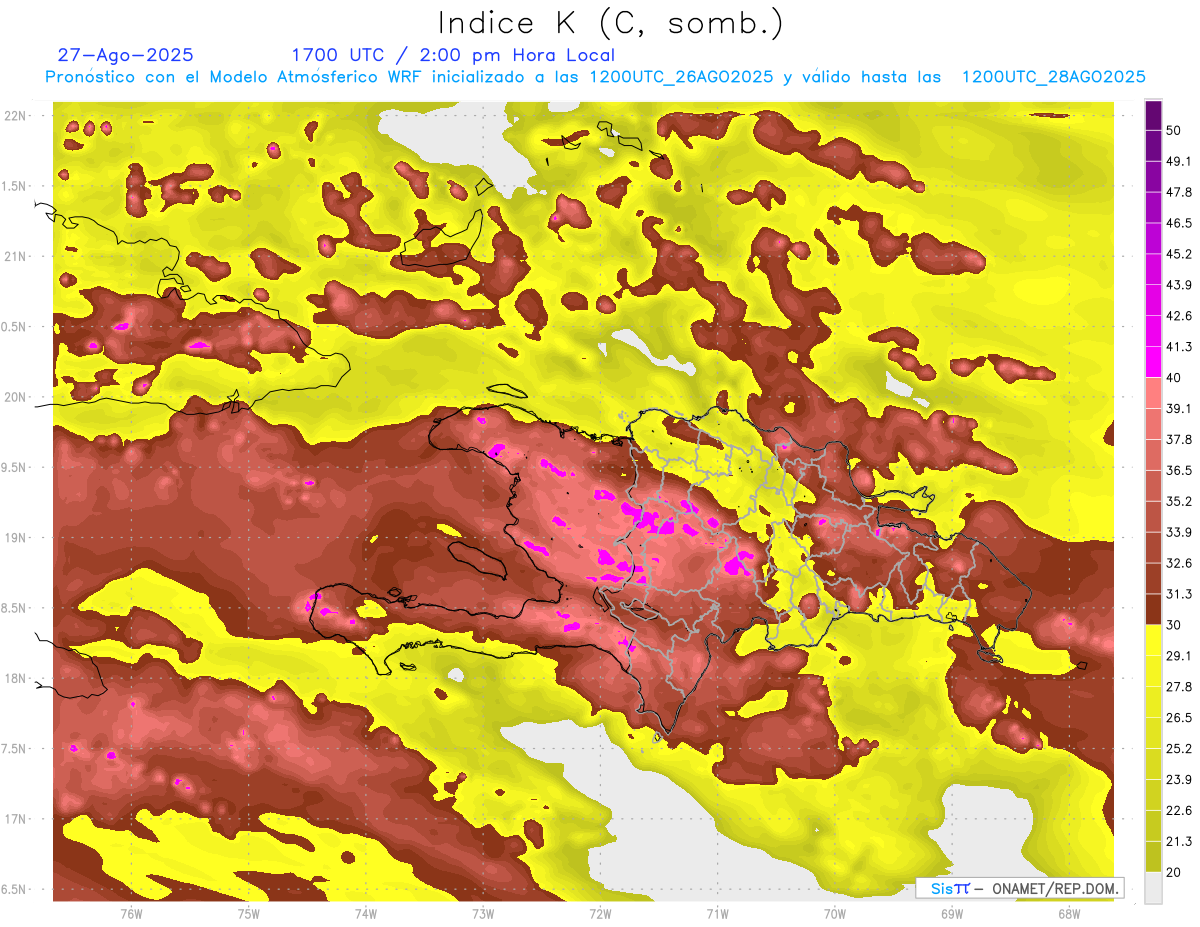Image resolution: width=1200 pixels, height=927 pixels.
Task: Click the colorbar value '37.8'
Action: click(x=1179, y=439)
